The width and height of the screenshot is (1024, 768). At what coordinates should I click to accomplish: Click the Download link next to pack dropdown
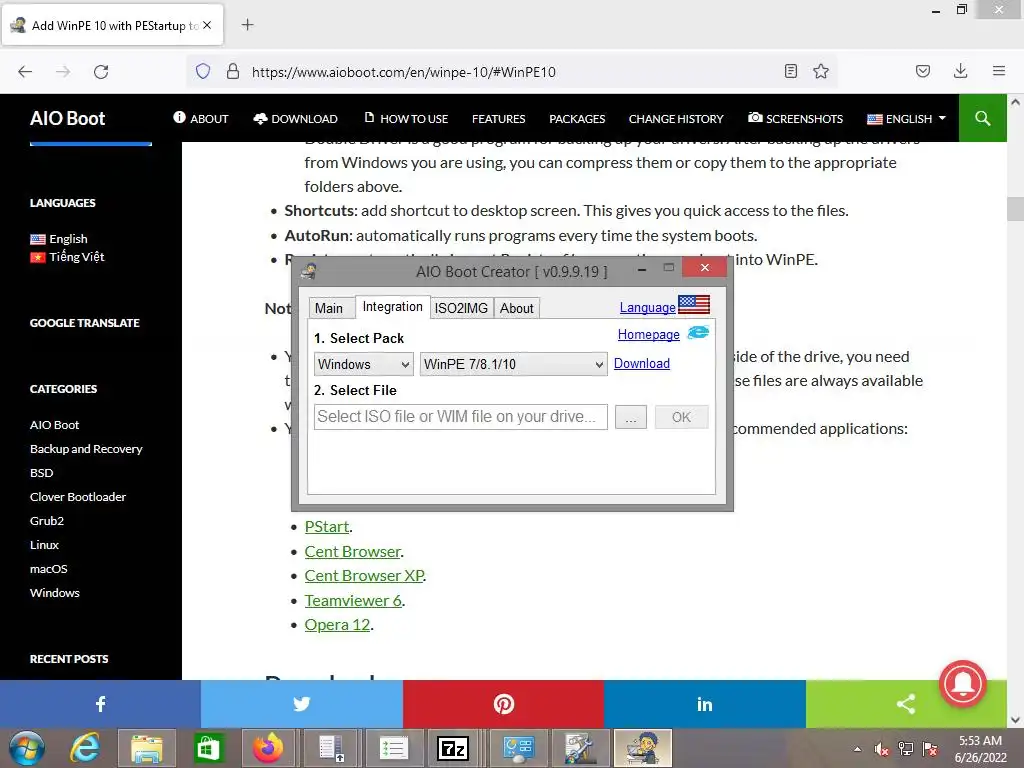point(641,363)
